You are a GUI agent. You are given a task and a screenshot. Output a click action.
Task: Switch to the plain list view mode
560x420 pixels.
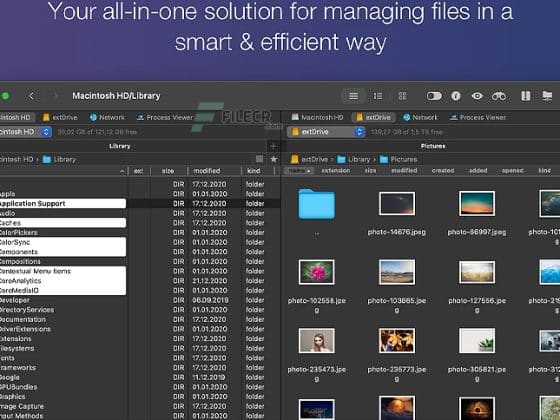(353, 96)
